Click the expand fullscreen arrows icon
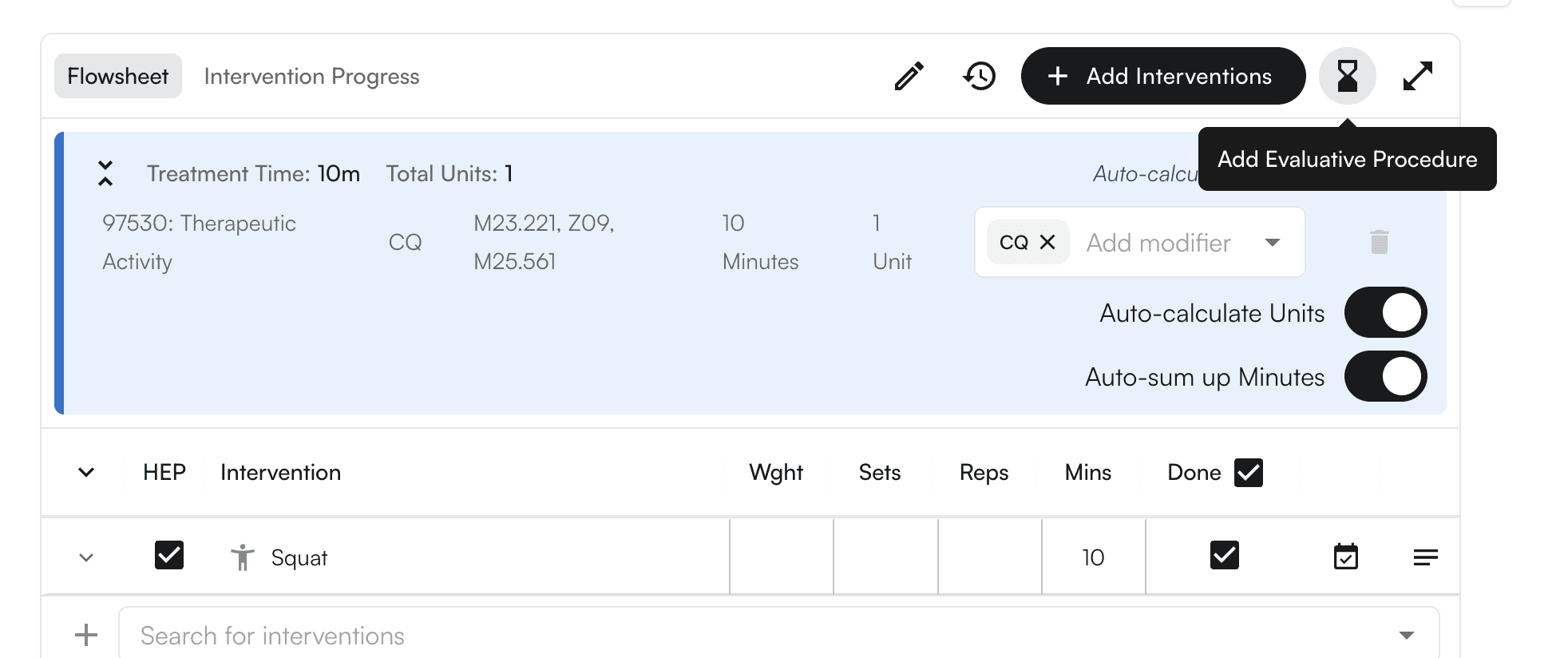The height and width of the screenshot is (658, 1568). [x=1417, y=77]
